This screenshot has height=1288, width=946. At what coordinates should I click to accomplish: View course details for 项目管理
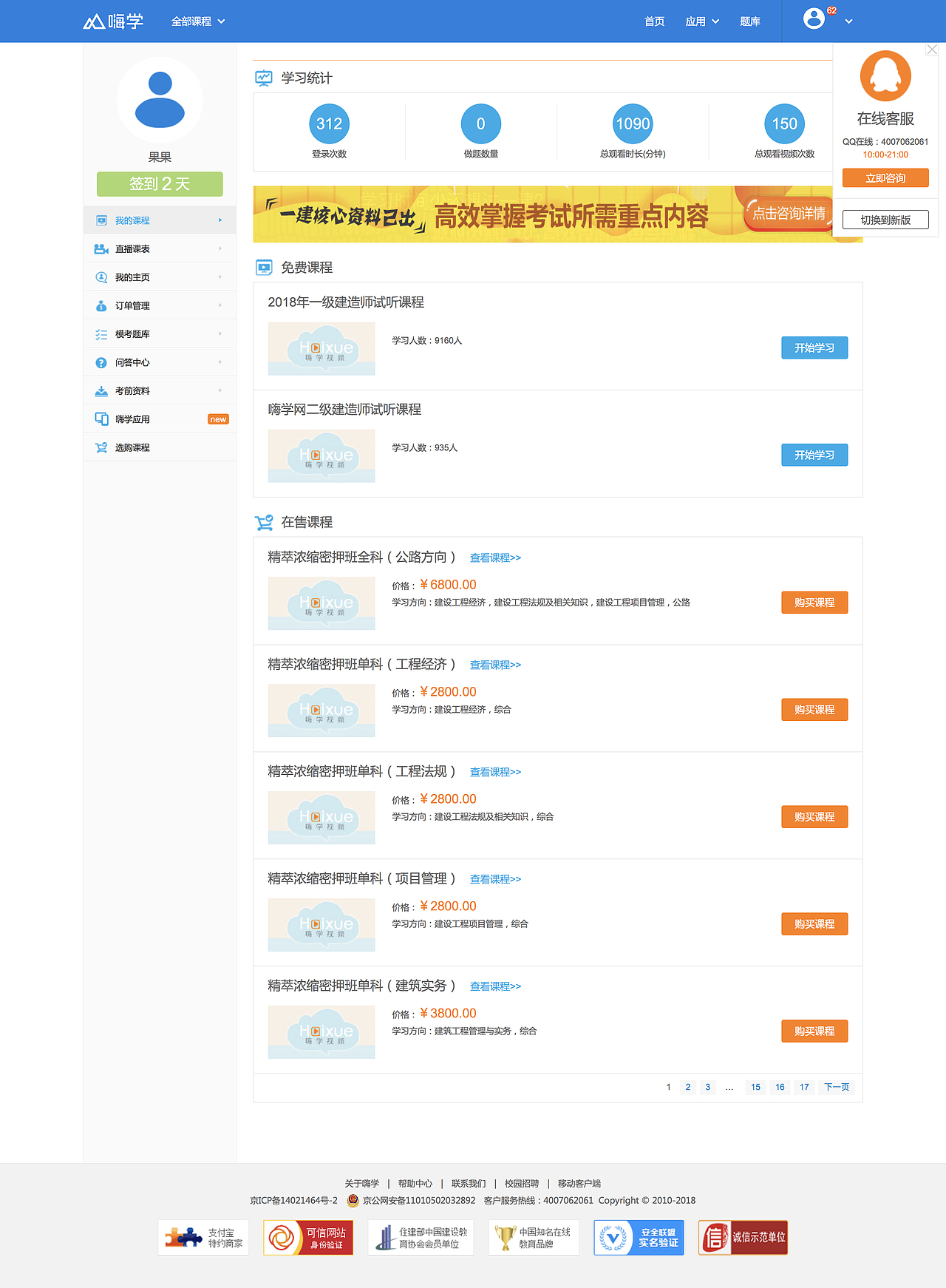pyautogui.click(x=495, y=879)
